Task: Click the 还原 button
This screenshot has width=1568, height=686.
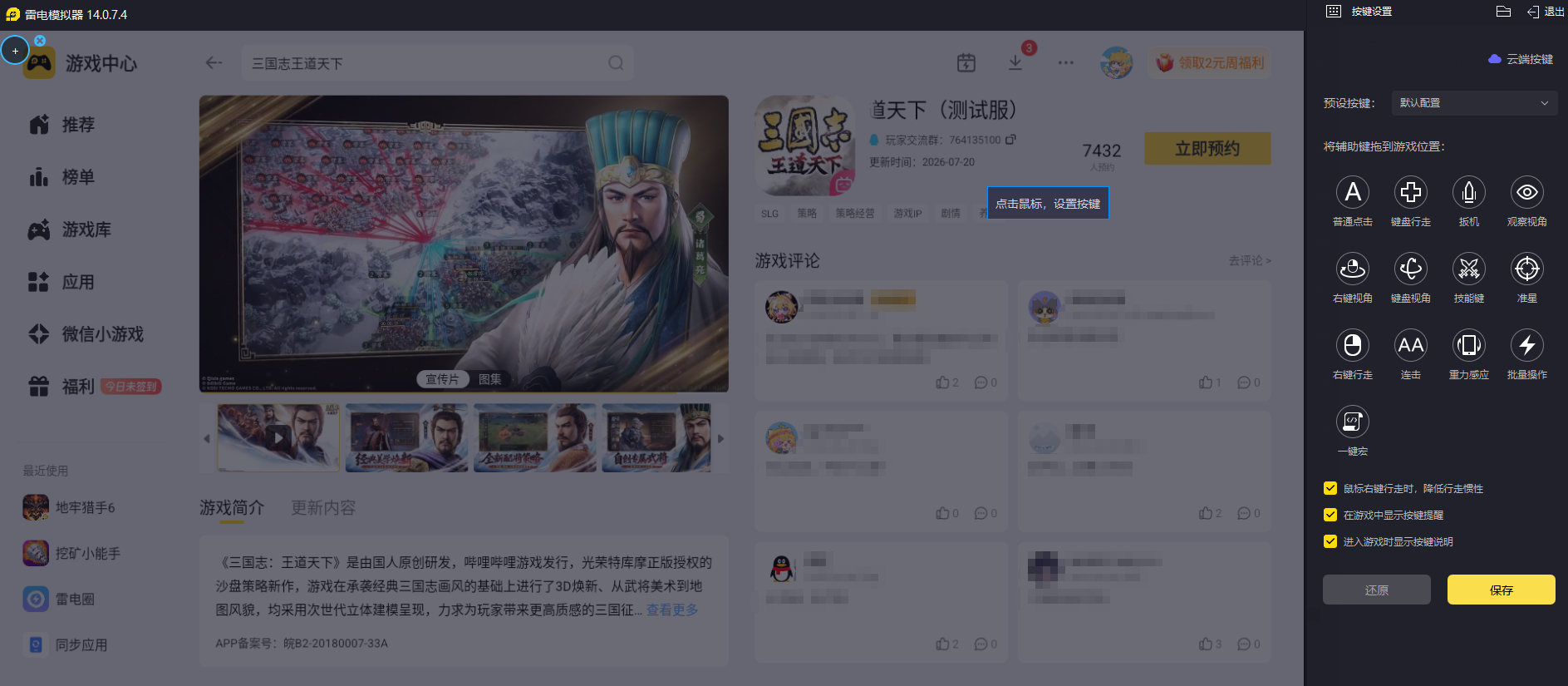Action: pyautogui.click(x=1377, y=590)
